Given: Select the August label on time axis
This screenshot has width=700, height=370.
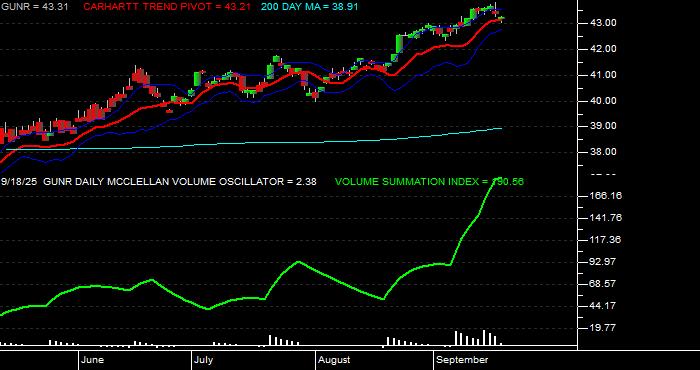Looking at the screenshot, I should coord(335,360).
